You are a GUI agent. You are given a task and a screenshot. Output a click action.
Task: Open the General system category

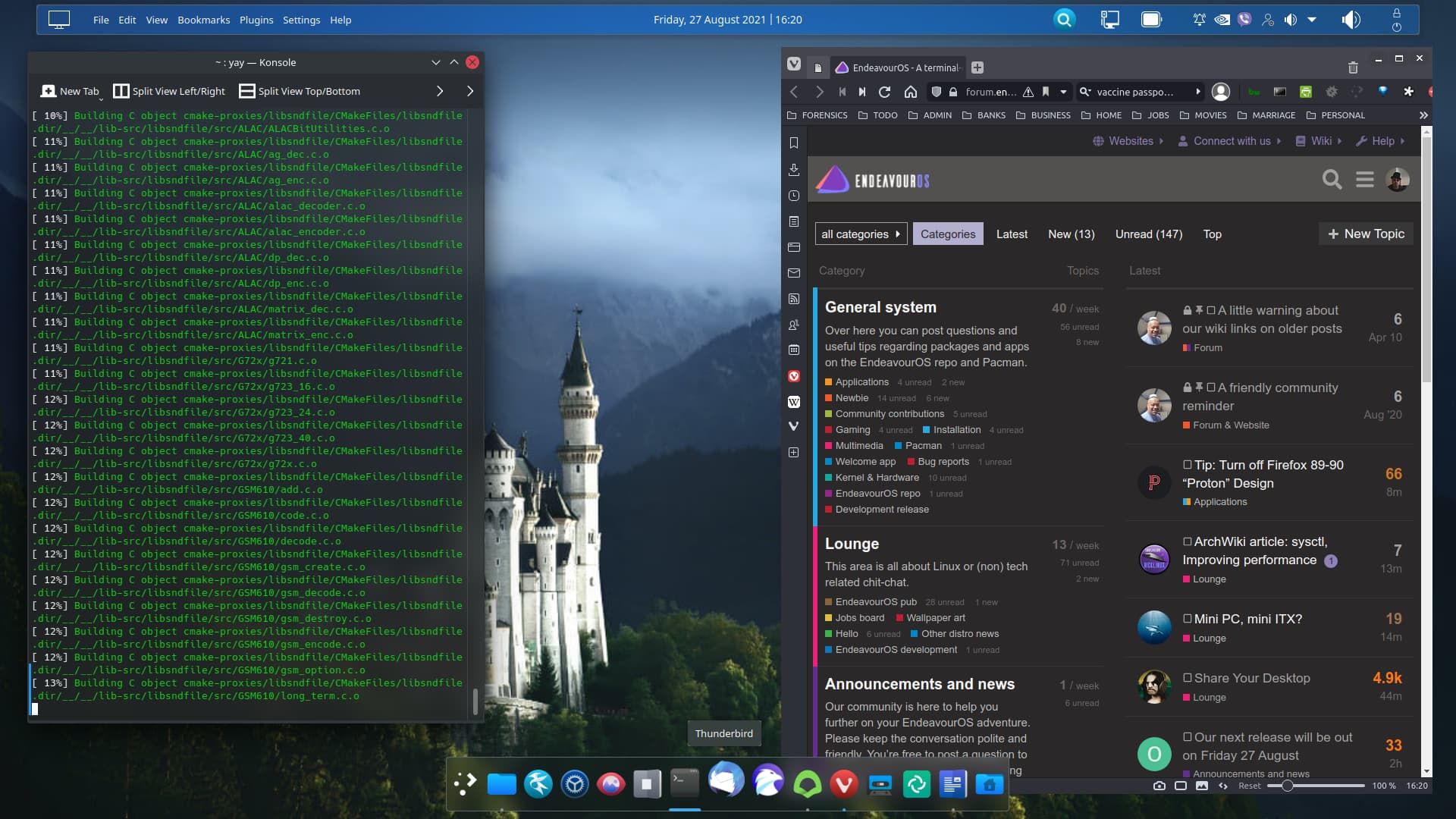pyautogui.click(x=880, y=307)
